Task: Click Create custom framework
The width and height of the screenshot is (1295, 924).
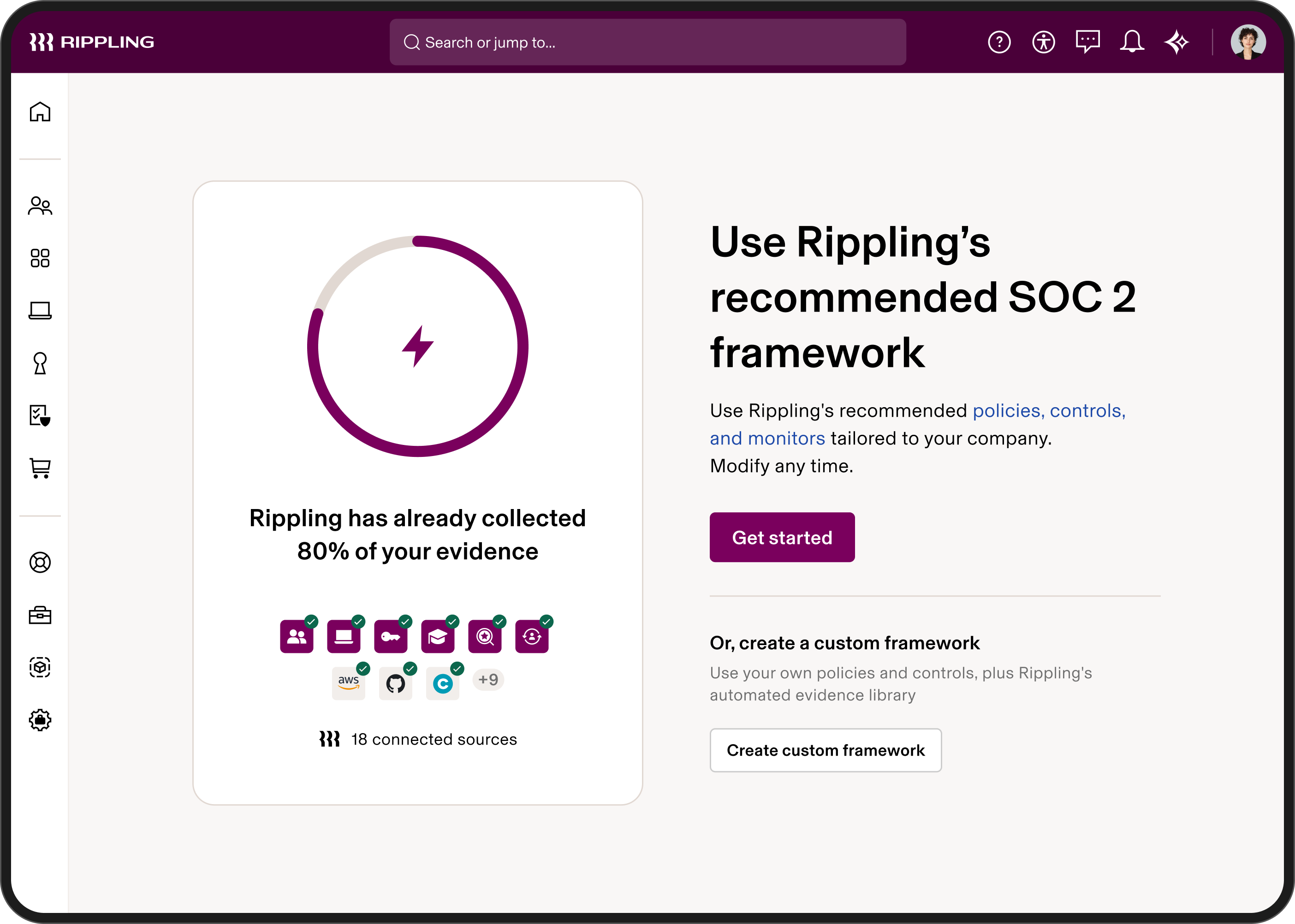Action: [x=826, y=751]
